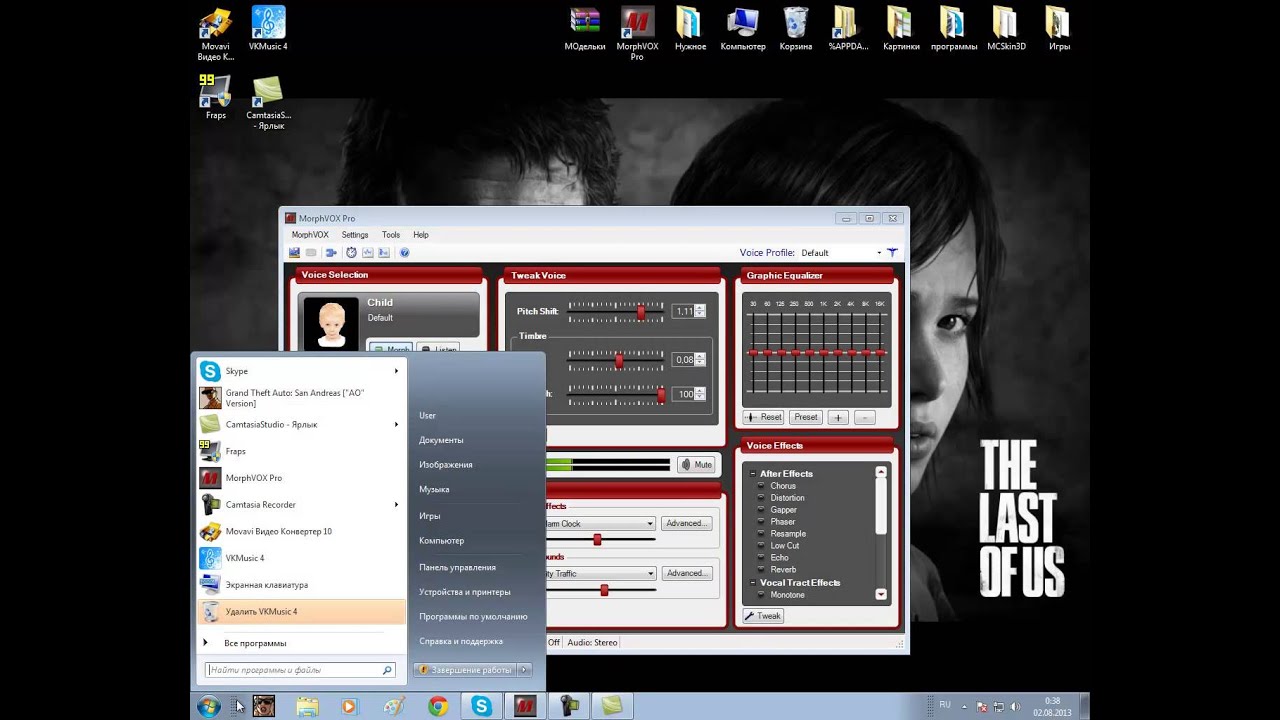This screenshot has width=1280, height=720.
Task: Open Экранная клавиатура in Start menu
Action: [300, 585]
